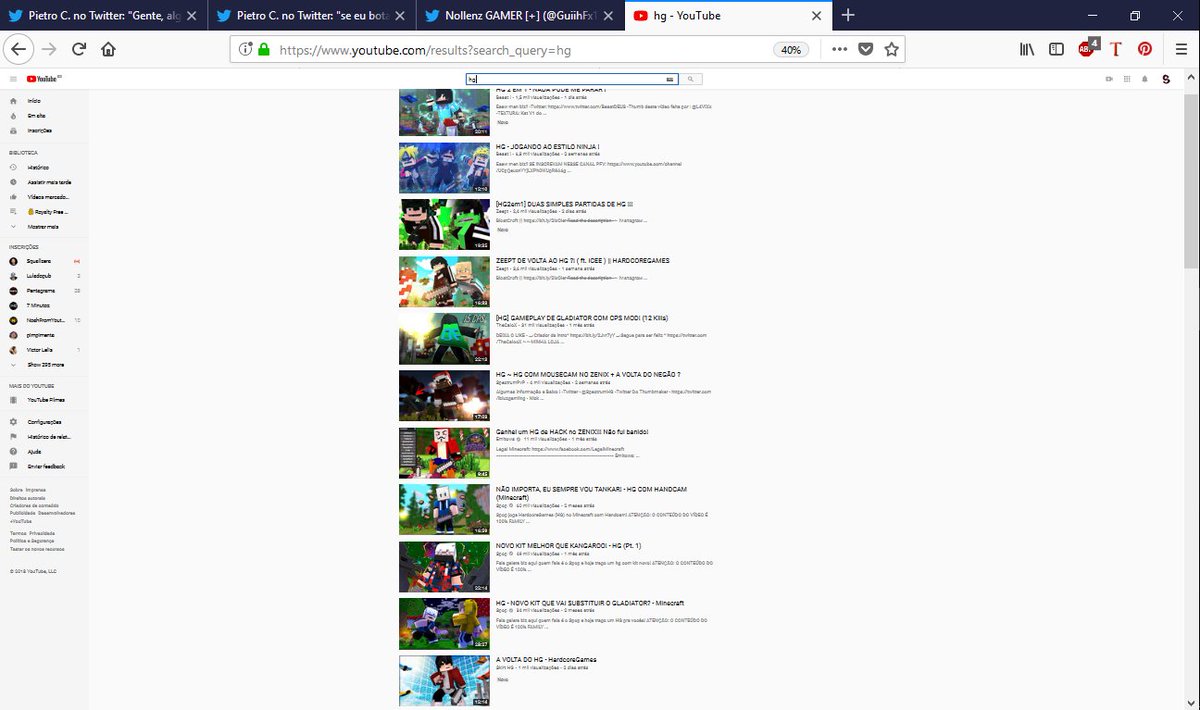
Task: Open Inscrições in the sidebar top section
Action: coord(39,130)
